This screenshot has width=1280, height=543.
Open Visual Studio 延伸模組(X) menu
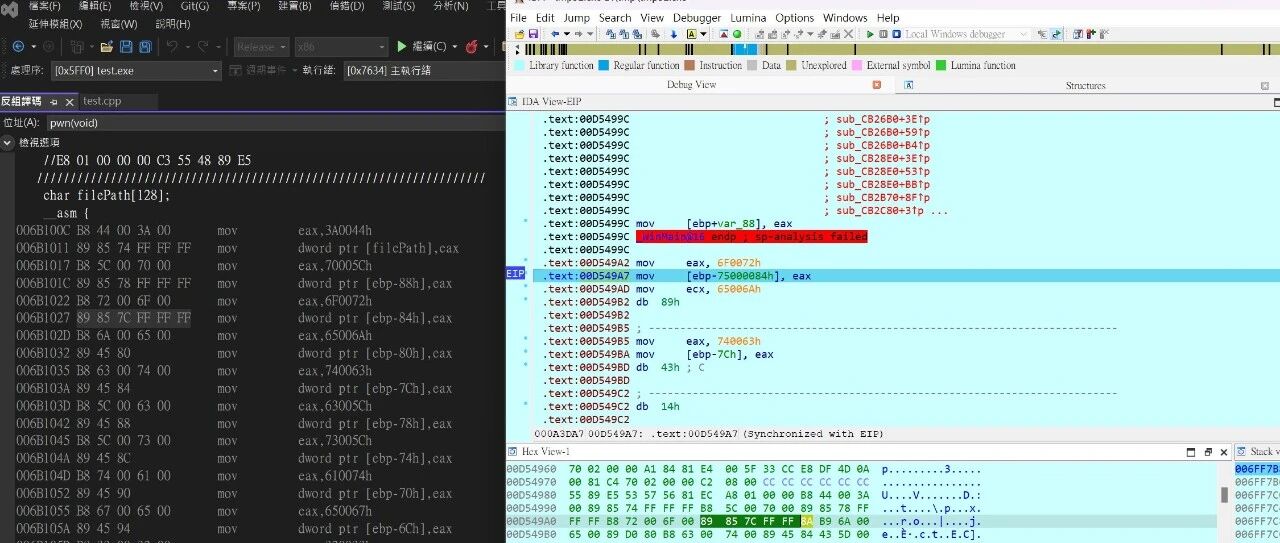click(55, 23)
